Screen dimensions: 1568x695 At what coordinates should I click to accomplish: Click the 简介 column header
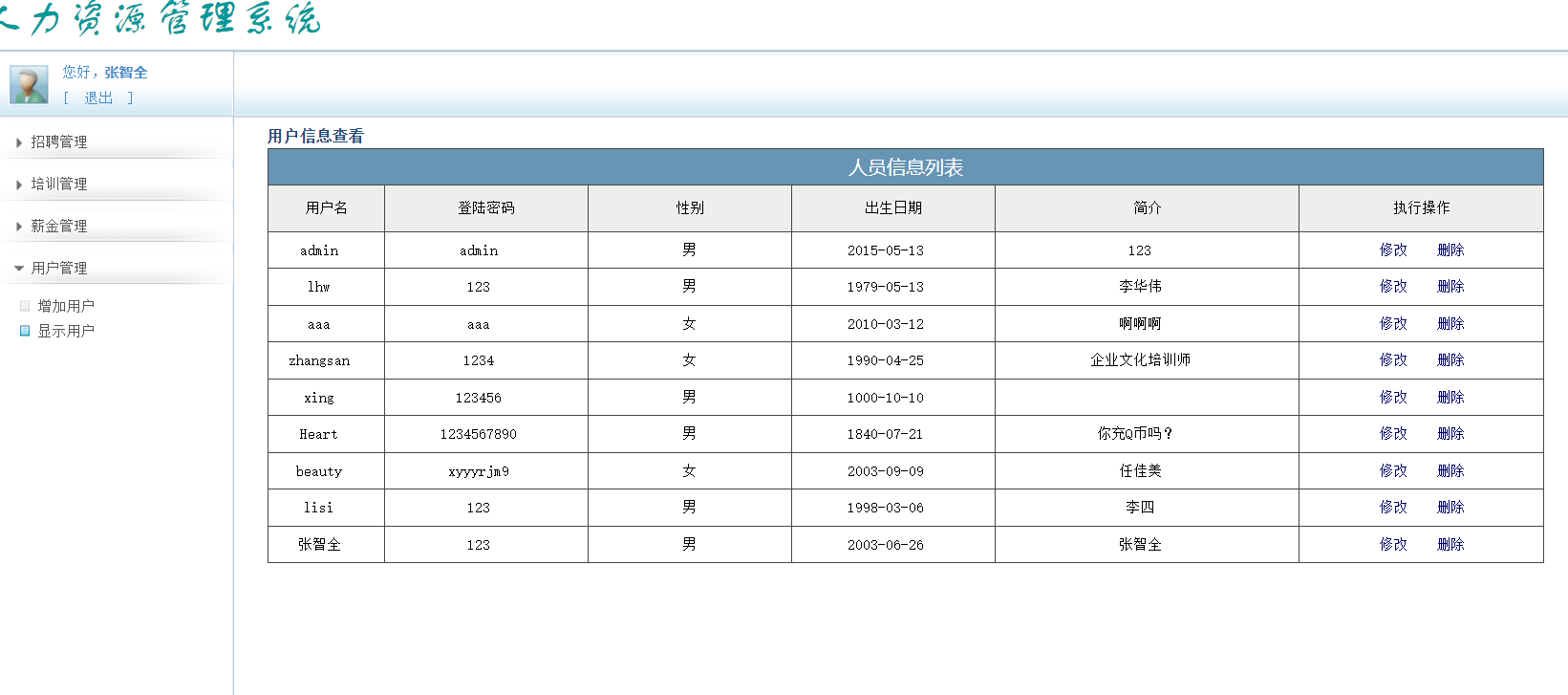click(x=1148, y=207)
